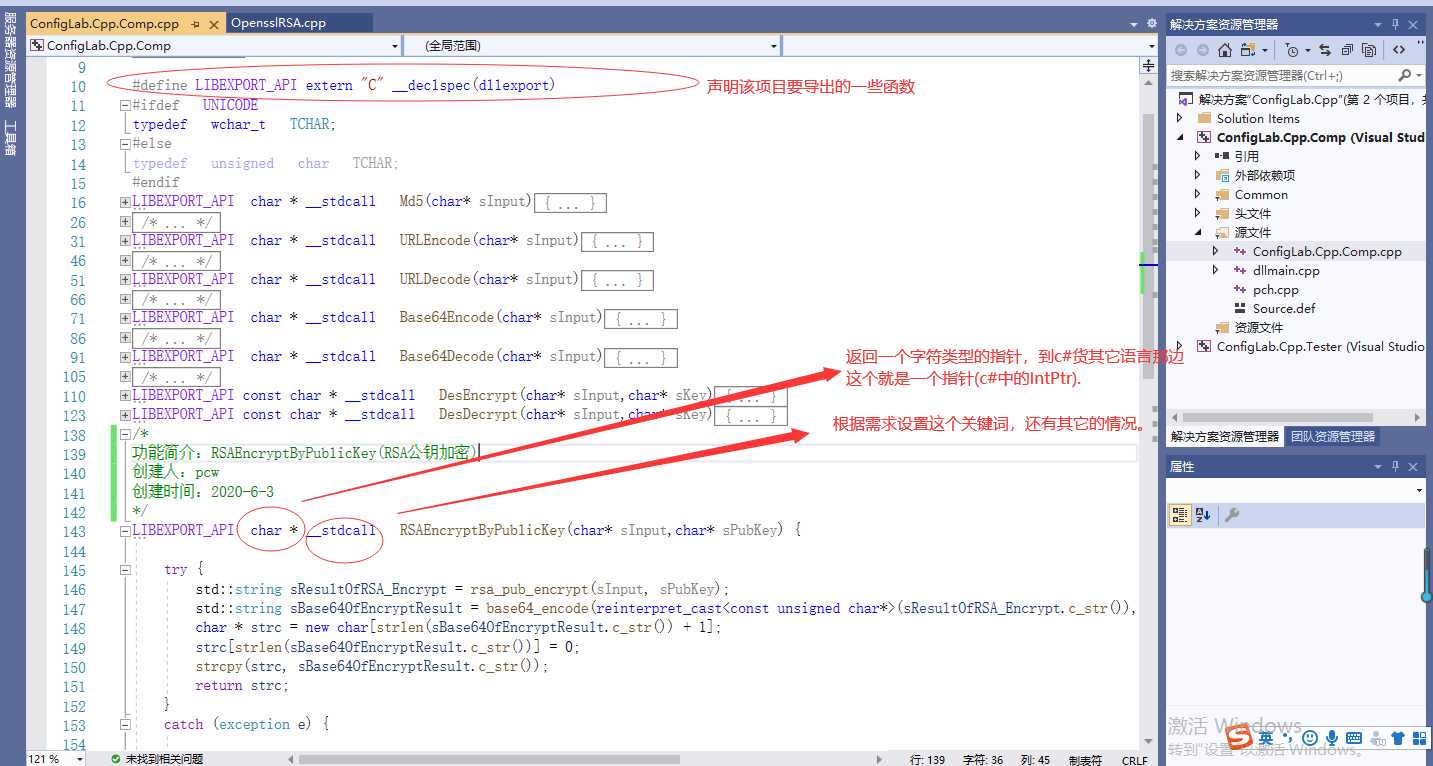Collapse the 源文件 source files folder

tap(1198, 232)
